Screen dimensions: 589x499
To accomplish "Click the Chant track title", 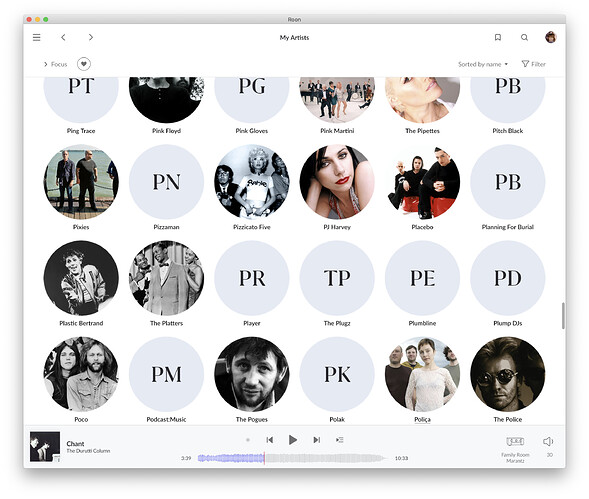I will 75,444.
